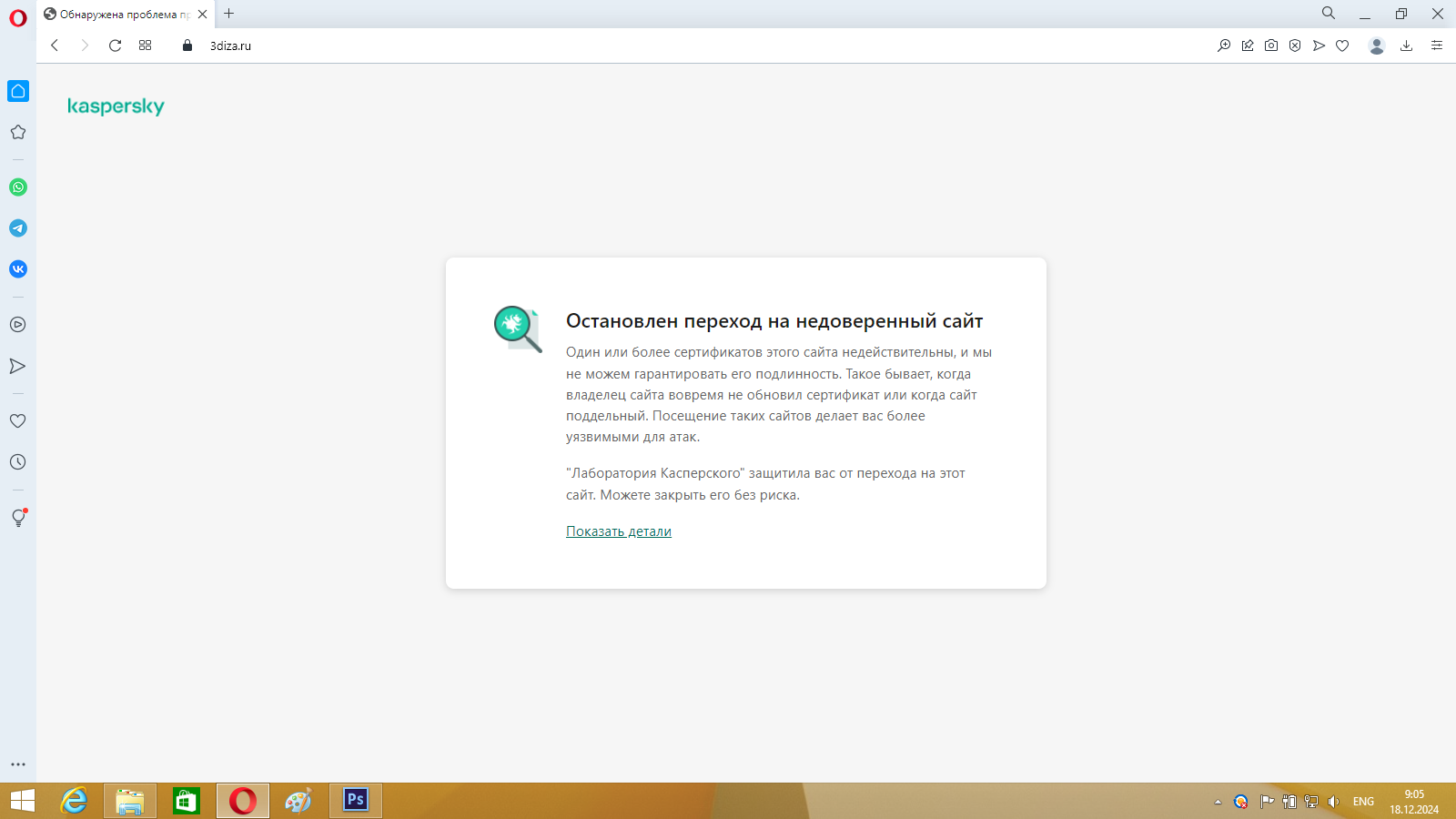This screenshot has width=1456, height=819.
Task: Show hidden system tray icons
Action: 1218,802
